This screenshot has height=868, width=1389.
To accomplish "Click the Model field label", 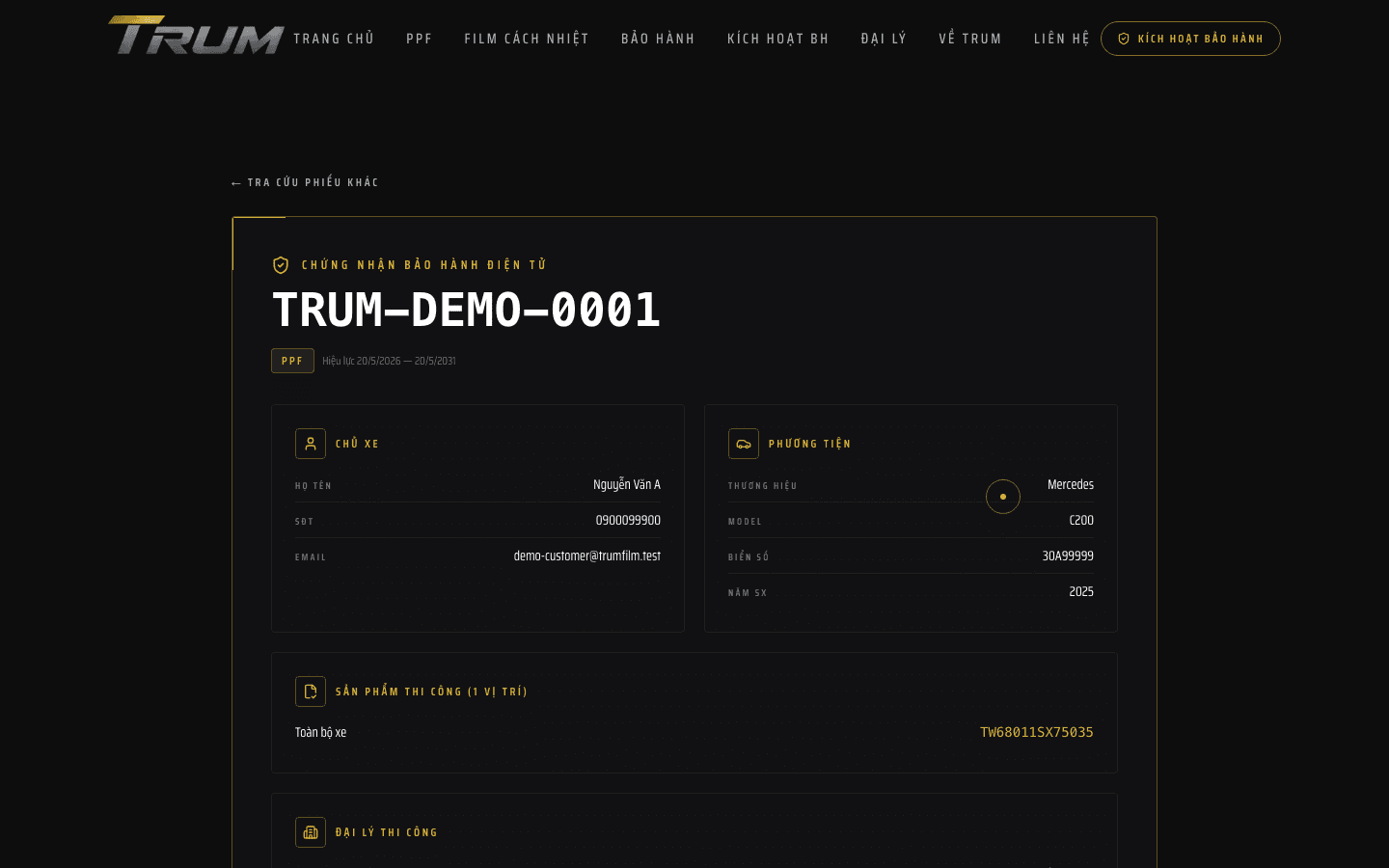I will pos(746,522).
